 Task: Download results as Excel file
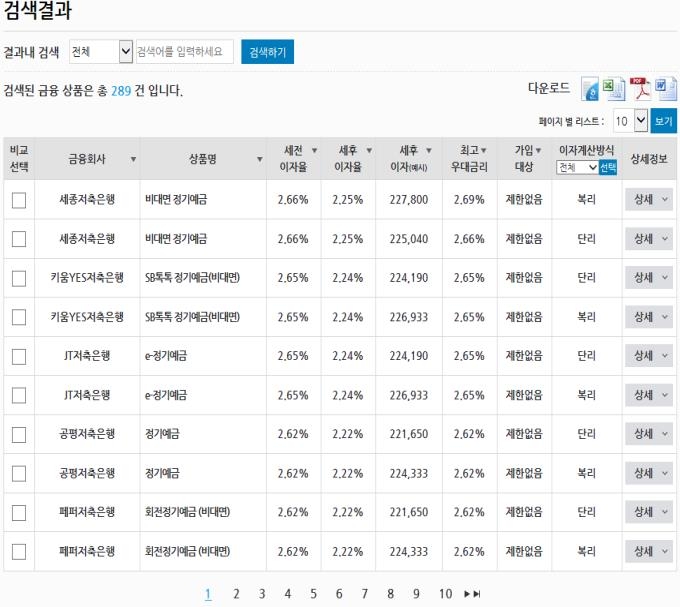point(614,89)
